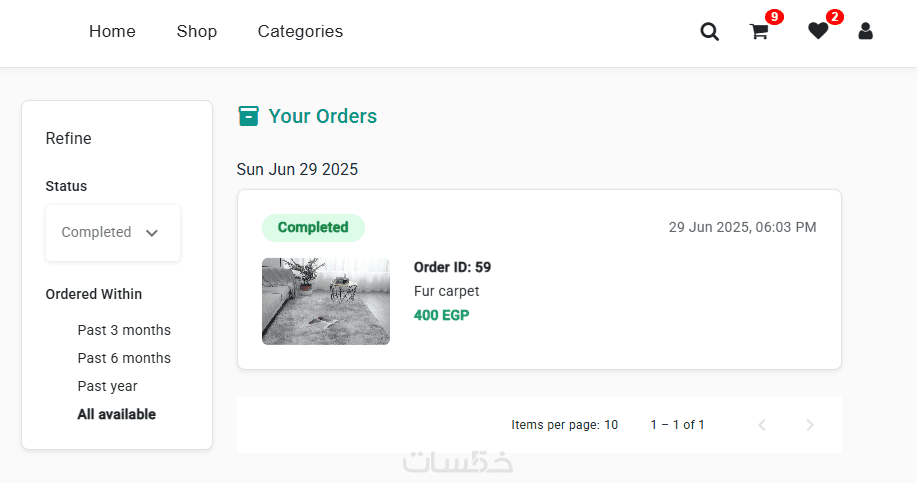
Task: Open the wishlist heart icon
Action: (818, 32)
